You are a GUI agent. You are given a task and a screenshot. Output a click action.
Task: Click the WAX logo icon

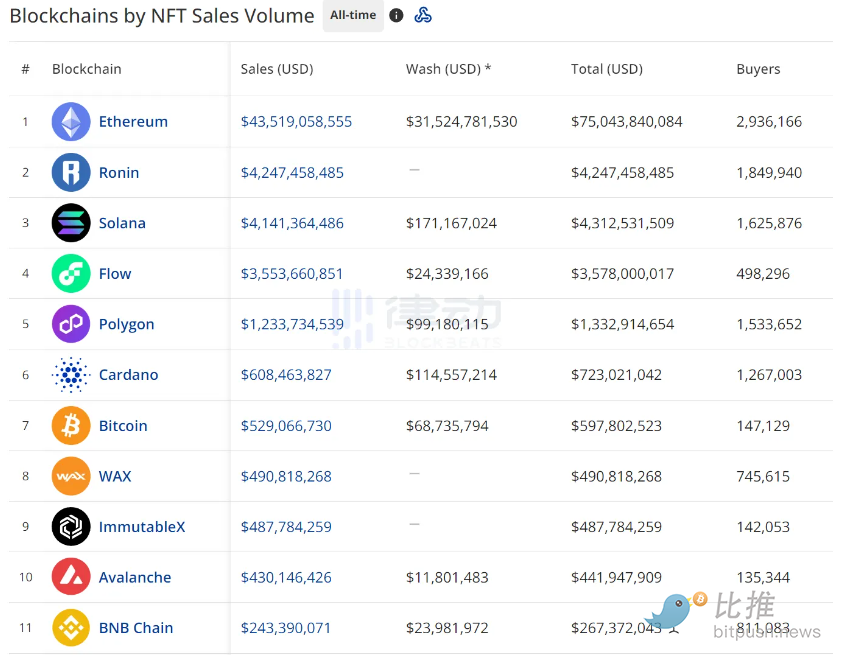[71, 476]
